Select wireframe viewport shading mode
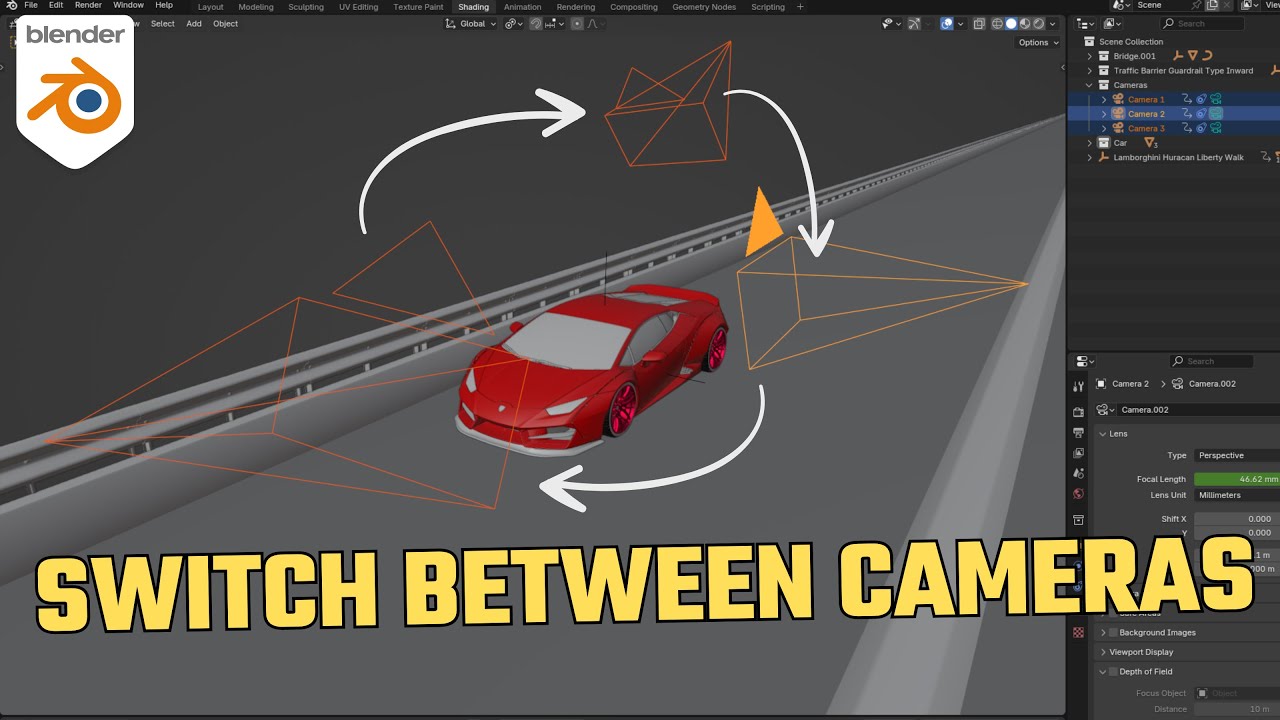 click(x=997, y=23)
